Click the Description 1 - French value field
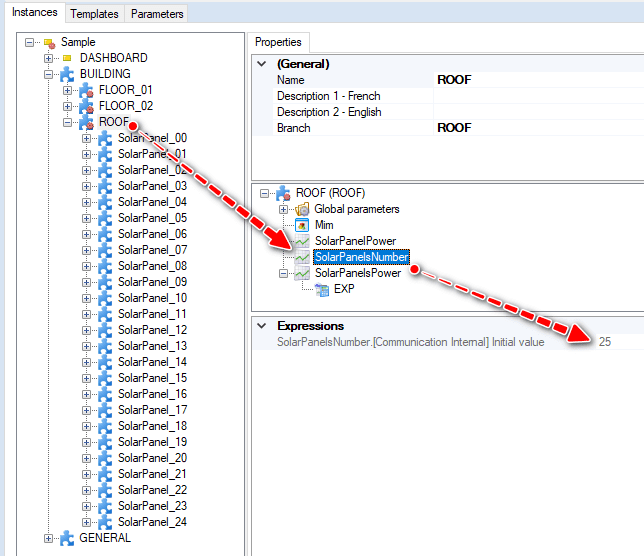The width and height of the screenshot is (644, 556). pos(538,96)
